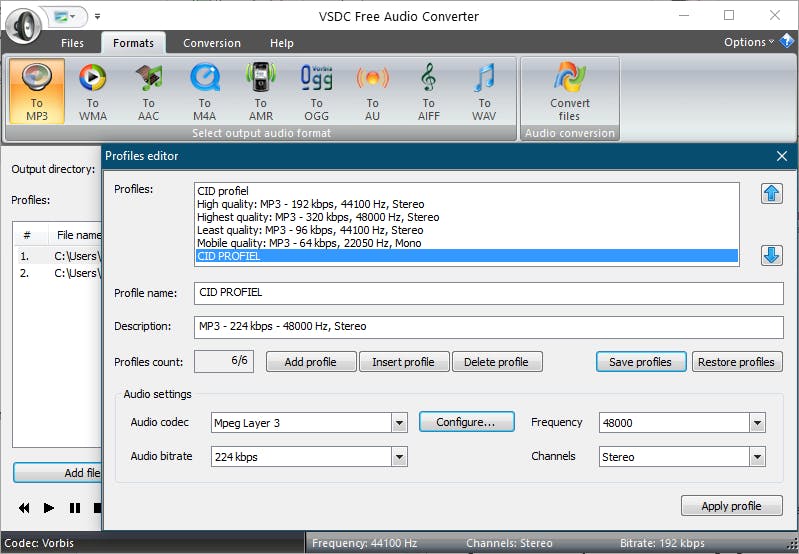Open the Files ribbon tab
This screenshot has width=799, height=554.
[x=72, y=43]
